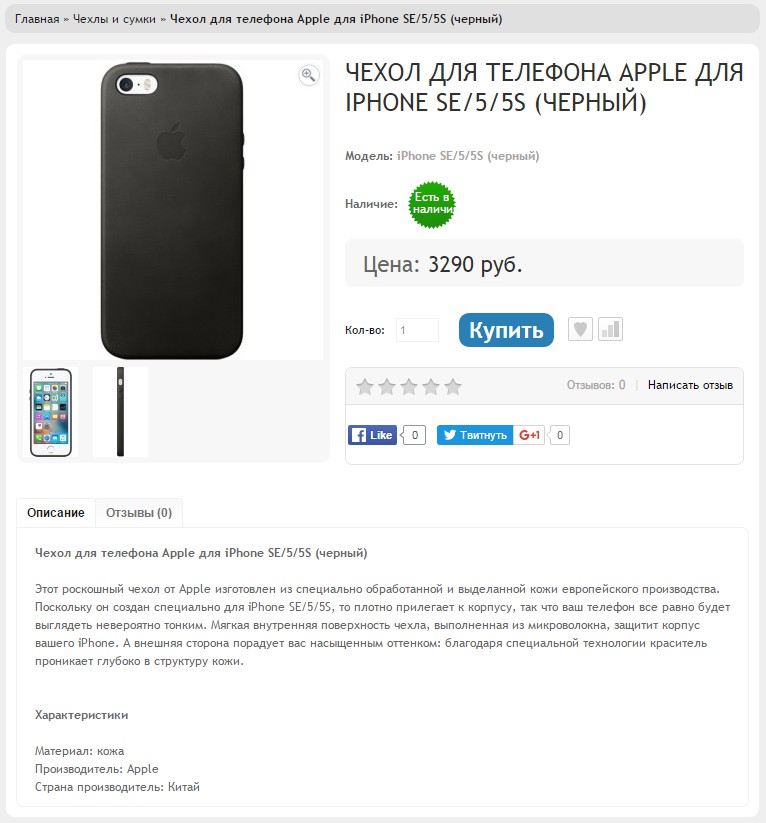Add product to comparison with chart icon

[x=610, y=330]
